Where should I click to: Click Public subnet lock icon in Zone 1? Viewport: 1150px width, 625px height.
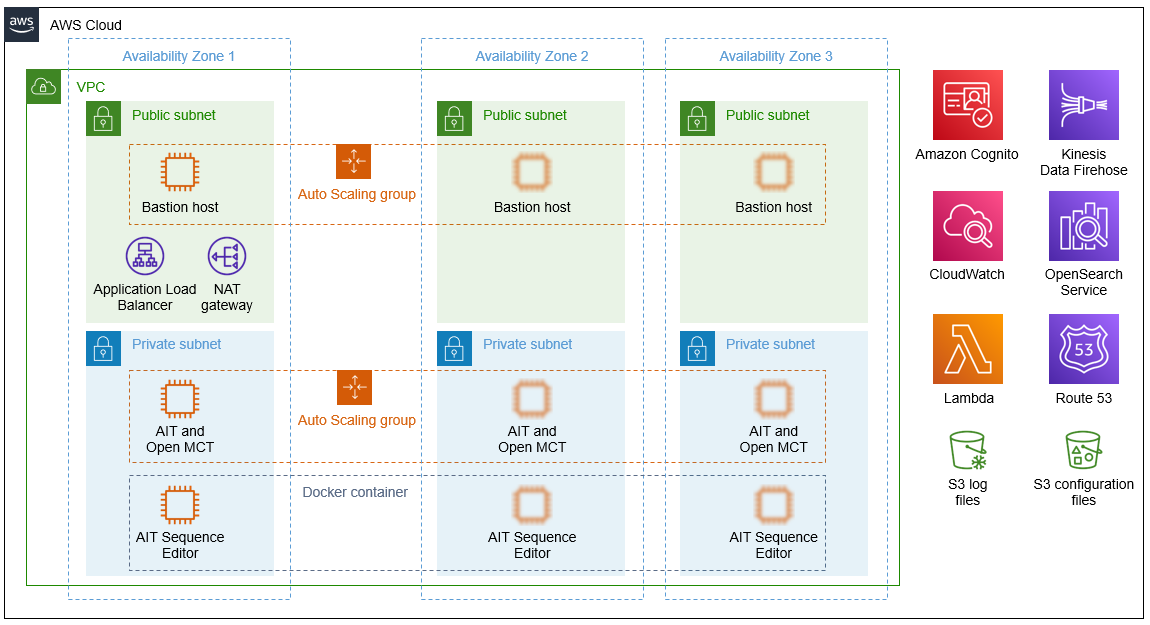[103, 118]
